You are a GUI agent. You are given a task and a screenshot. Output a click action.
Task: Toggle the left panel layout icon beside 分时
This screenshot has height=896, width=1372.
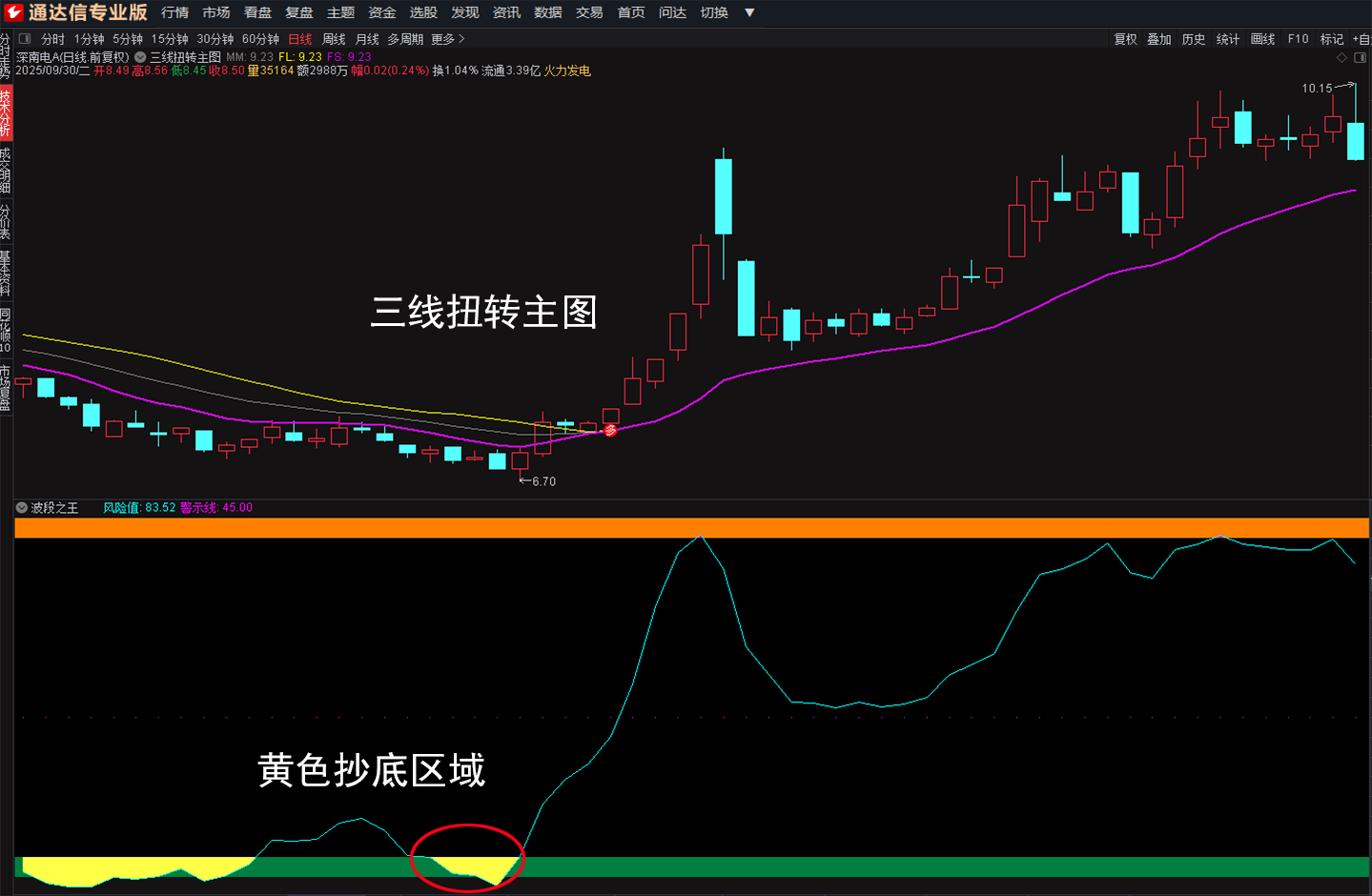pos(25,39)
